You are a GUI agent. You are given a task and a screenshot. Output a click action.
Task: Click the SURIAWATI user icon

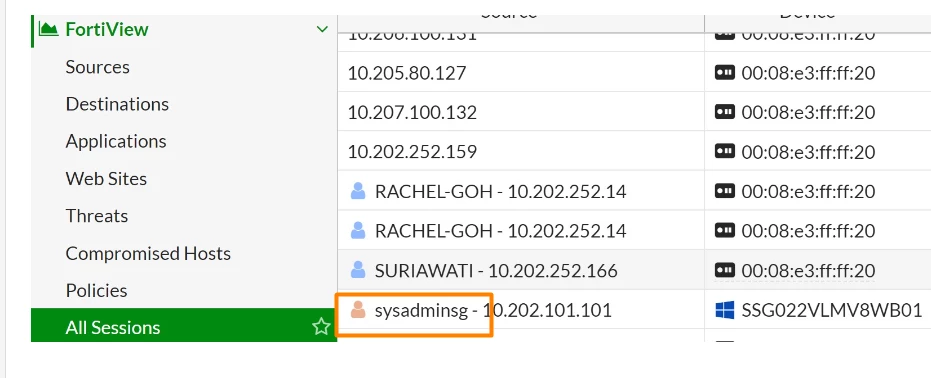tap(358, 270)
